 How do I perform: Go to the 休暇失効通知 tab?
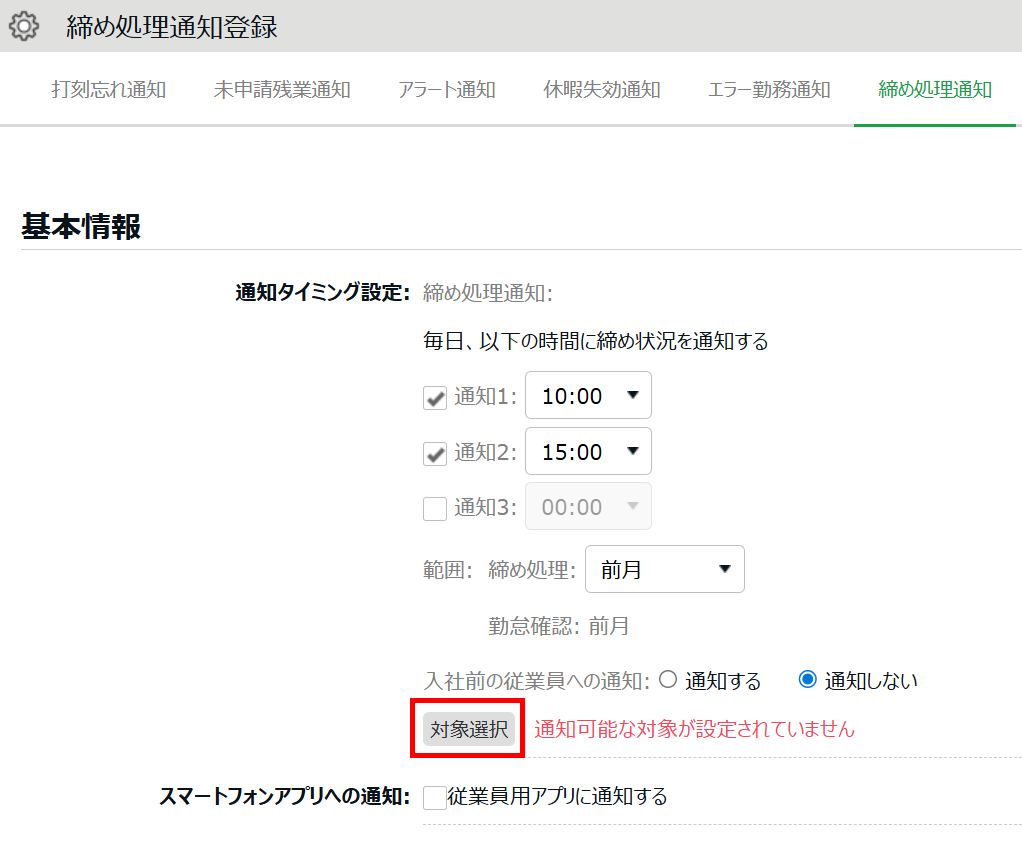coord(602,89)
